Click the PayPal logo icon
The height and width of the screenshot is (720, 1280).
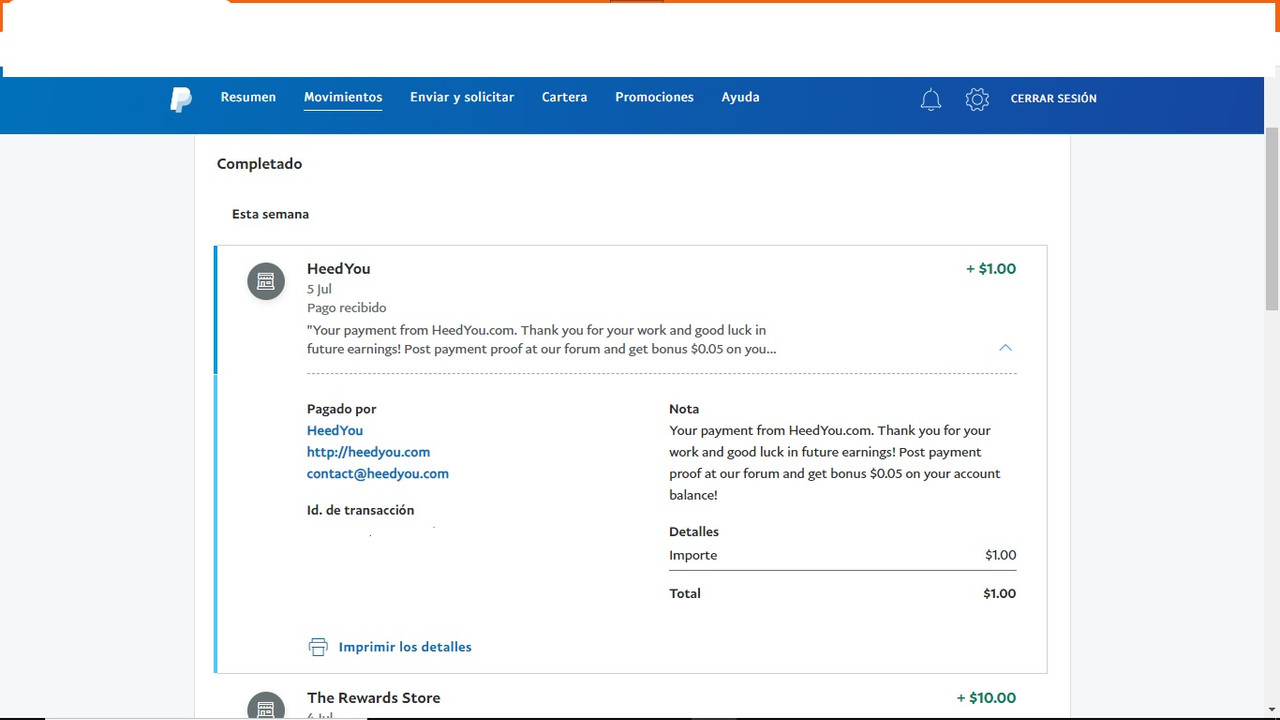click(181, 99)
